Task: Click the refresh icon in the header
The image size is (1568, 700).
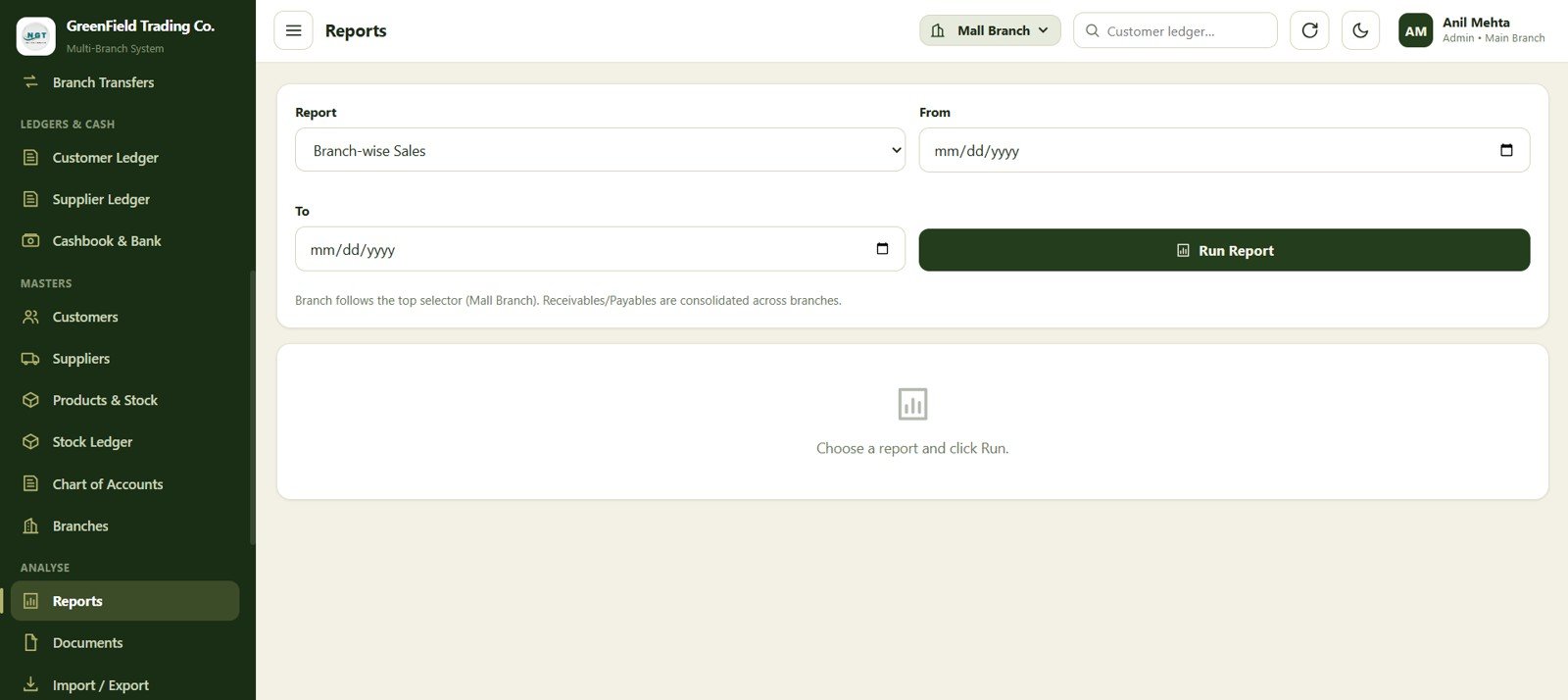Action: pyautogui.click(x=1309, y=30)
